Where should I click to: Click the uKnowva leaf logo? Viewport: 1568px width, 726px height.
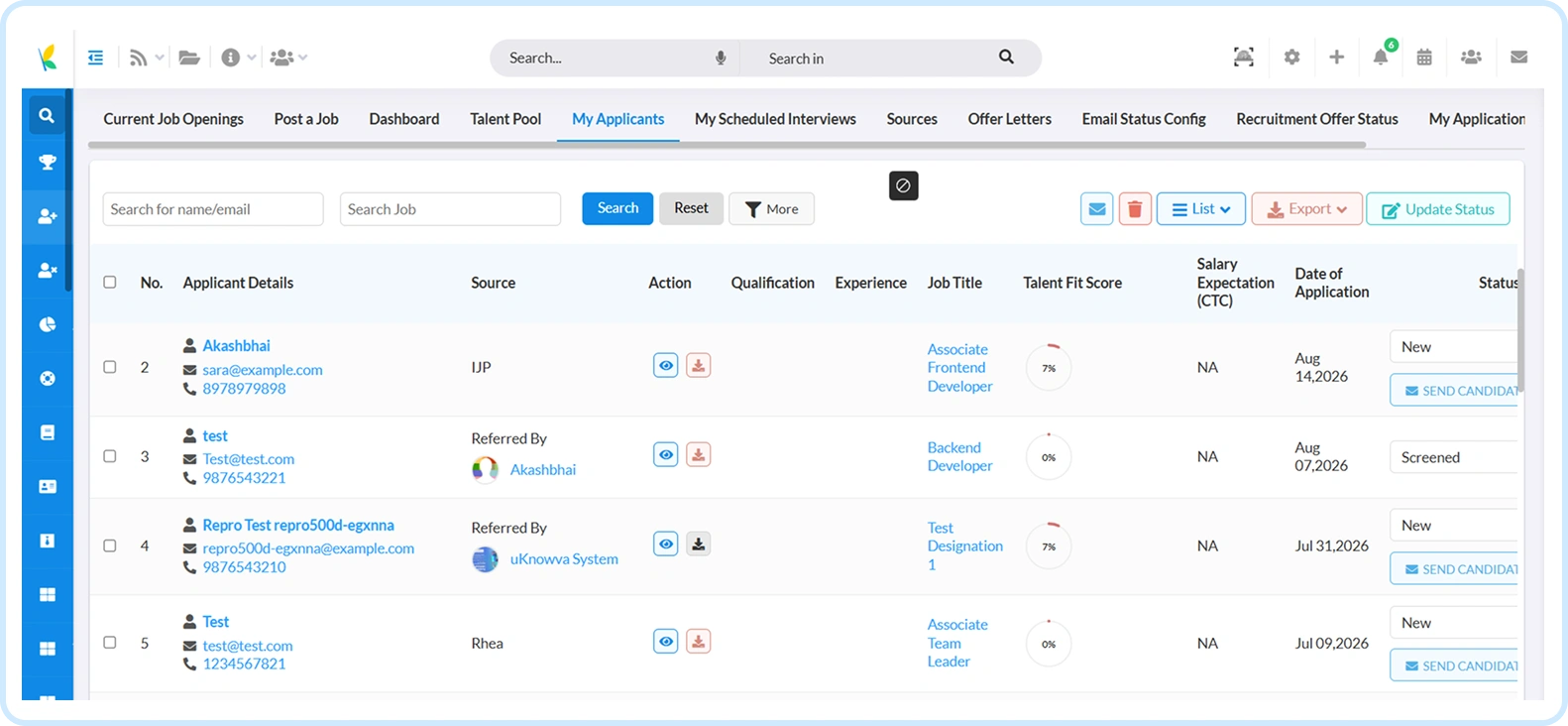[x=47, y=58]
